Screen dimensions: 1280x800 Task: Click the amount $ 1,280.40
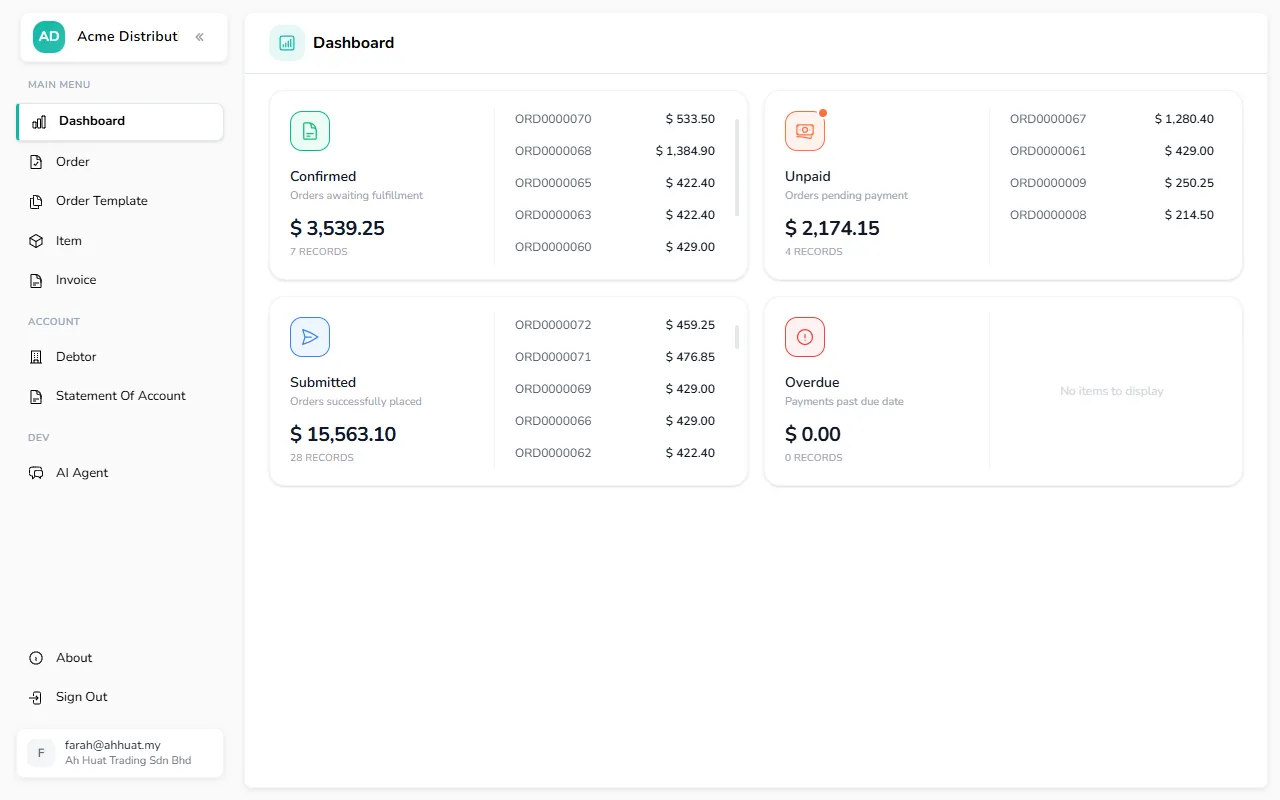(1184, 119)
